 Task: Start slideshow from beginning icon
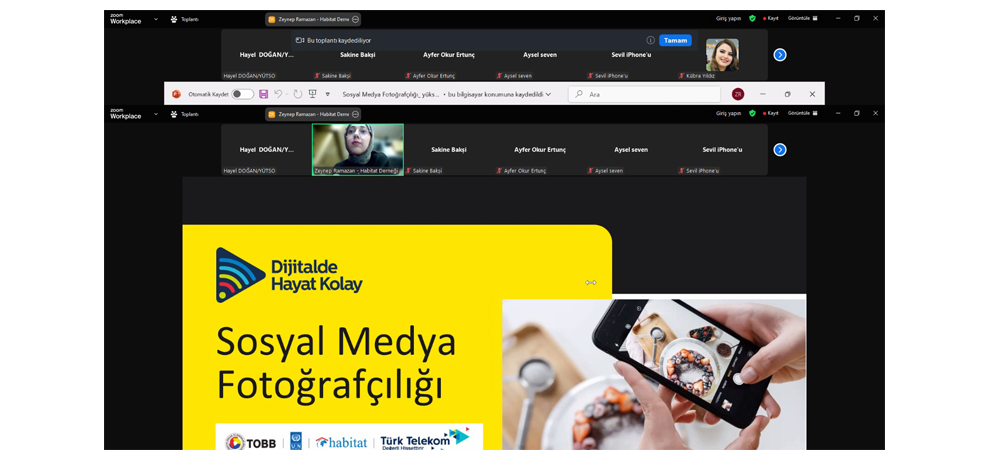point(313,94)
